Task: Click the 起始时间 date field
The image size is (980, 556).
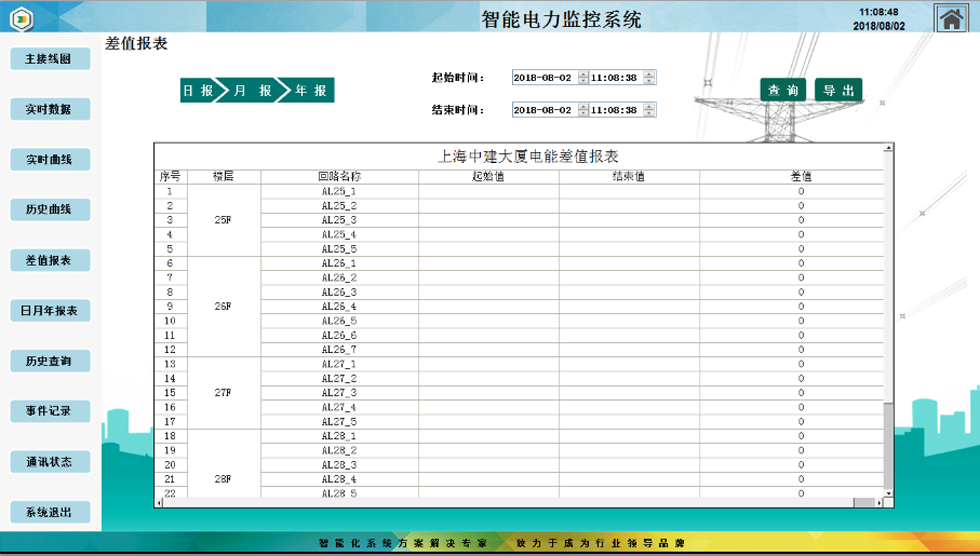Action: pos(543,78)
